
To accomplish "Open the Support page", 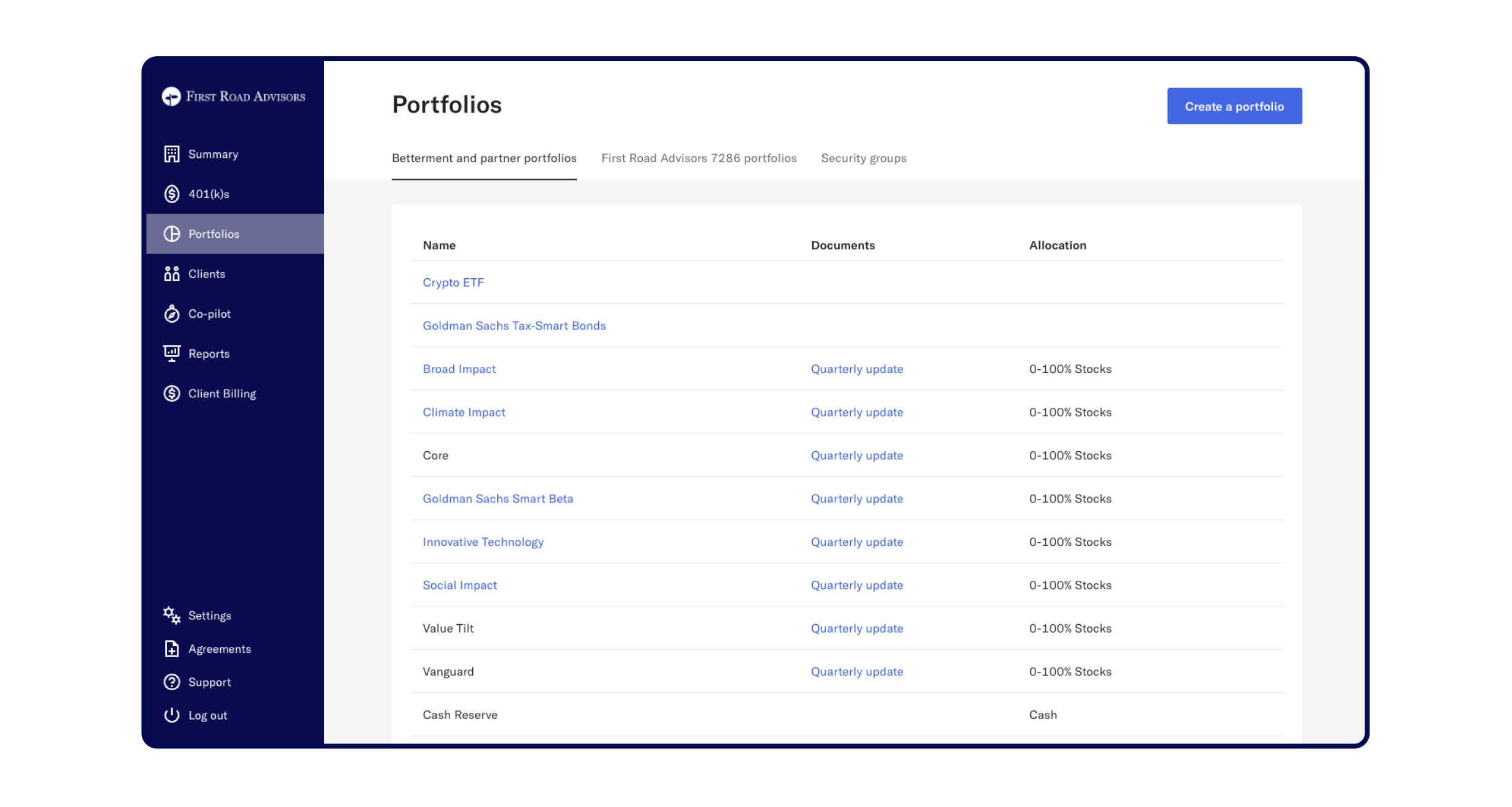I will click(210, 682).
